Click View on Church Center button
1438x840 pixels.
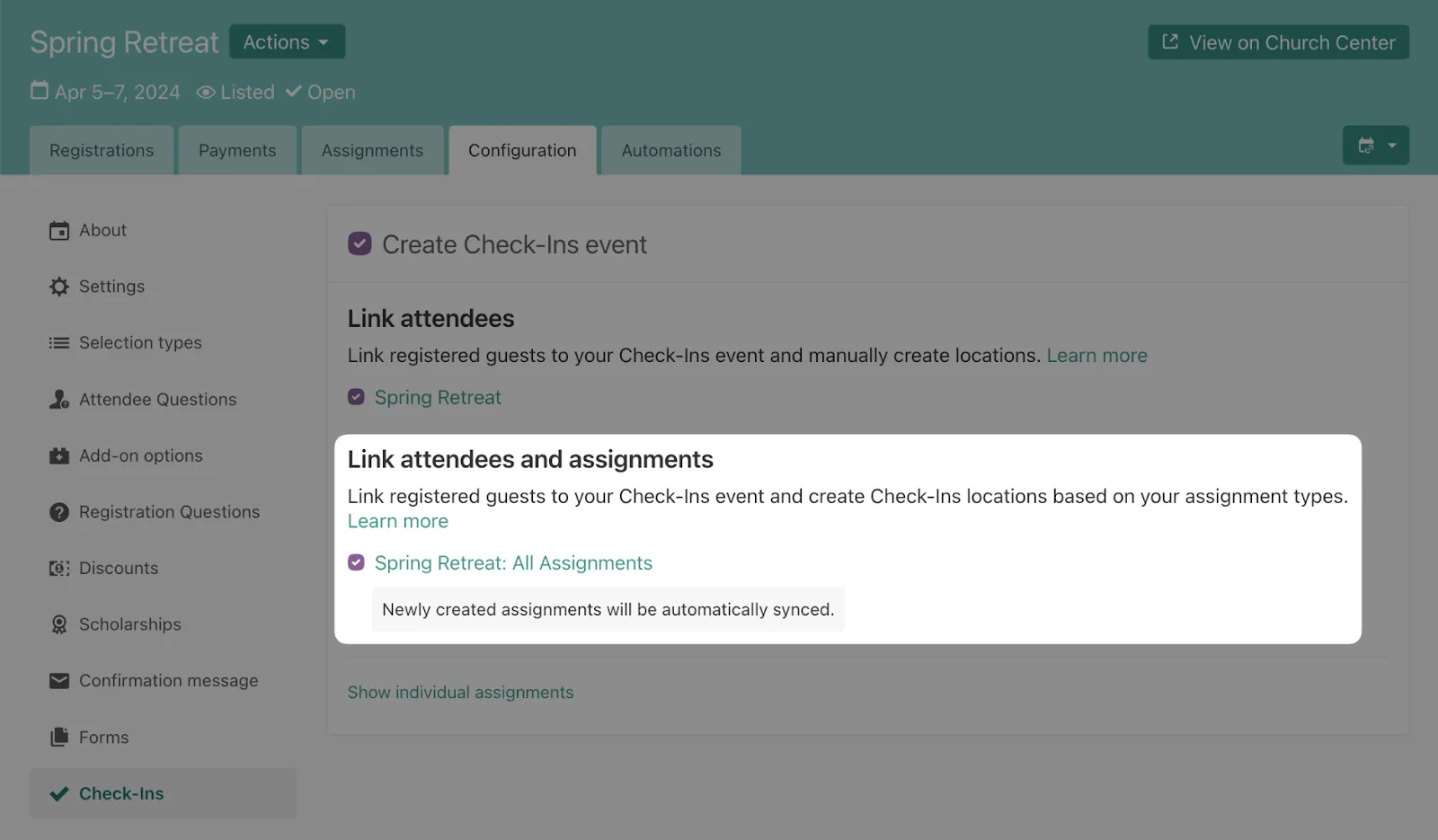(1278, 42)
